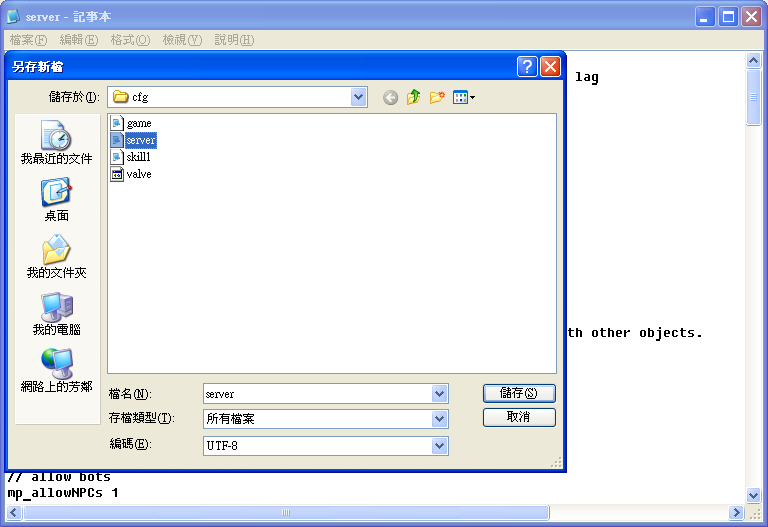Open My Recent Documents (我最近的文件)

56,143
